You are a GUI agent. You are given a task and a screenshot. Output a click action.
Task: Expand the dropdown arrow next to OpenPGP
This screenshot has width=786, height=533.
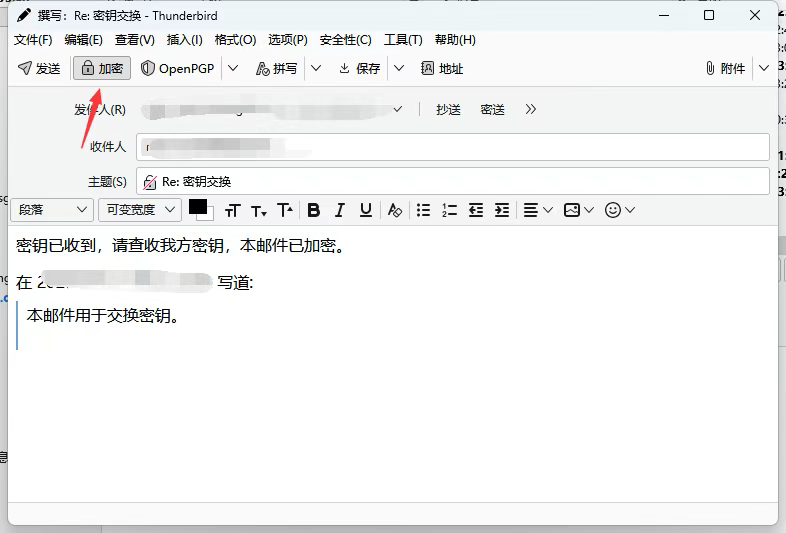click(x=233, y=68)
